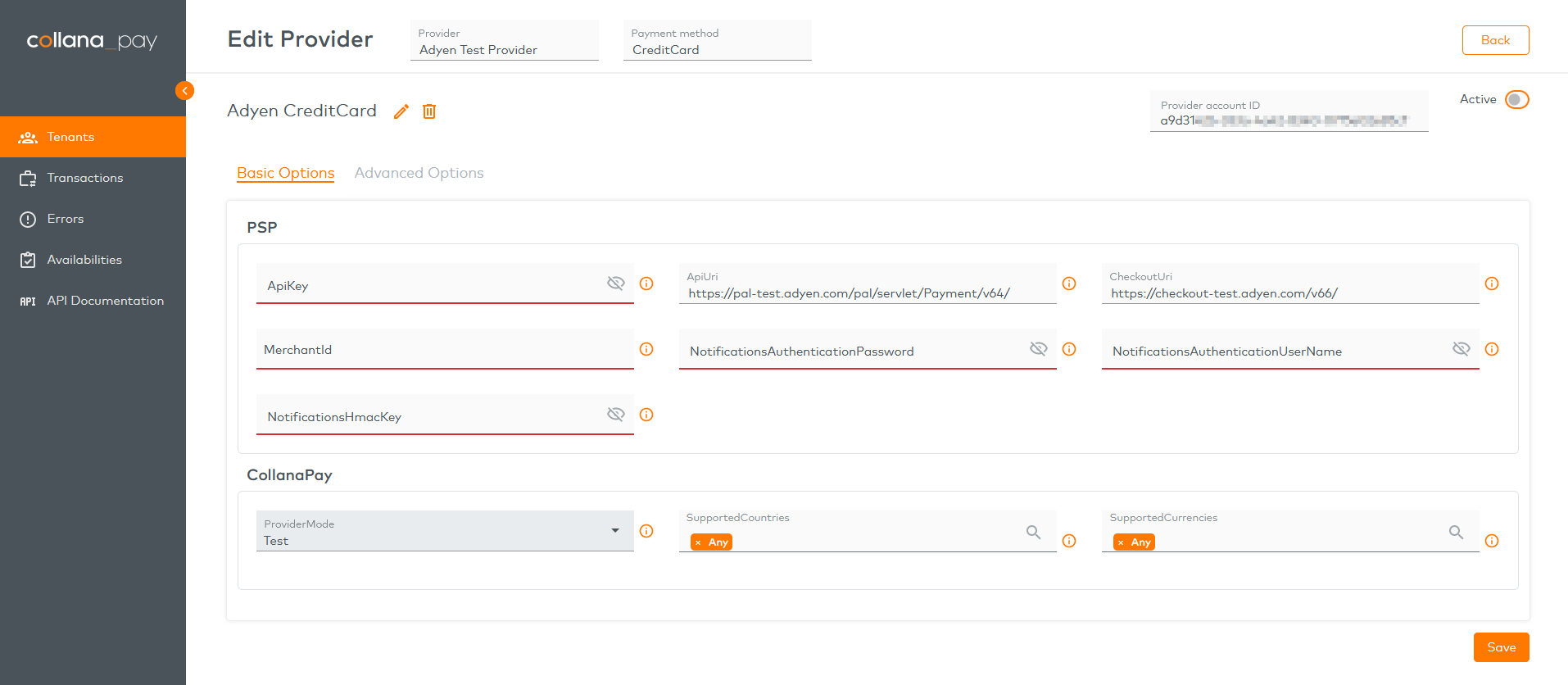1568x685 pixels.
Task: Show info for the ProviderMode field
Action: click(646, 531)
